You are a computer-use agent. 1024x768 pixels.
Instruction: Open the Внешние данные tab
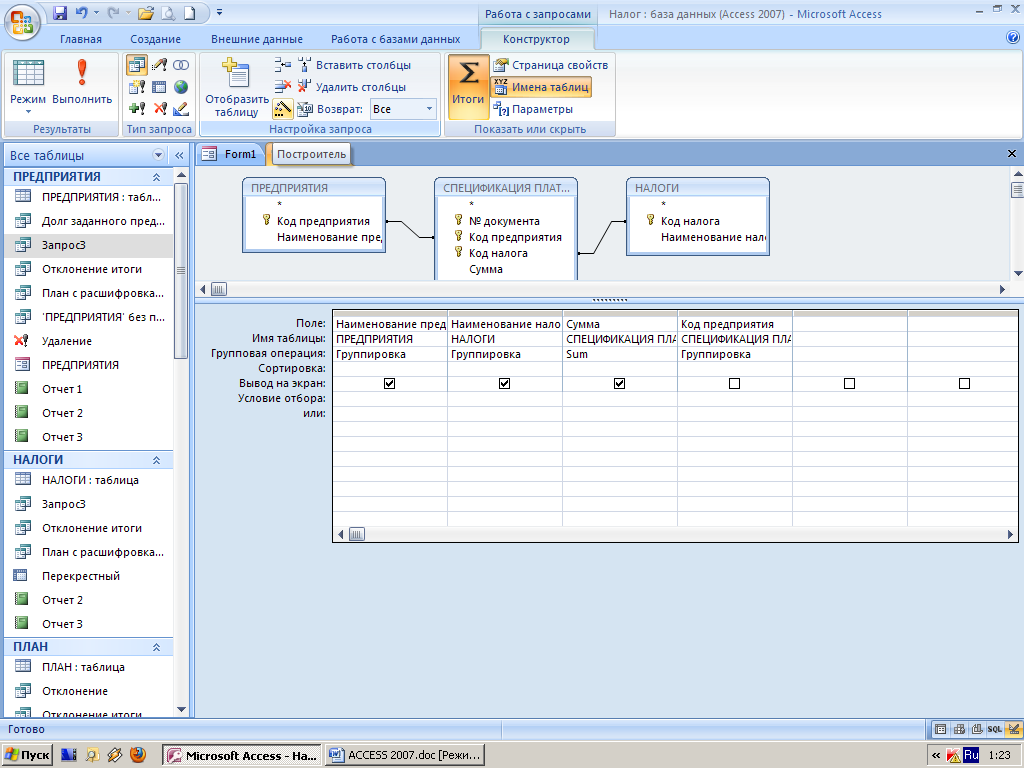257,39
